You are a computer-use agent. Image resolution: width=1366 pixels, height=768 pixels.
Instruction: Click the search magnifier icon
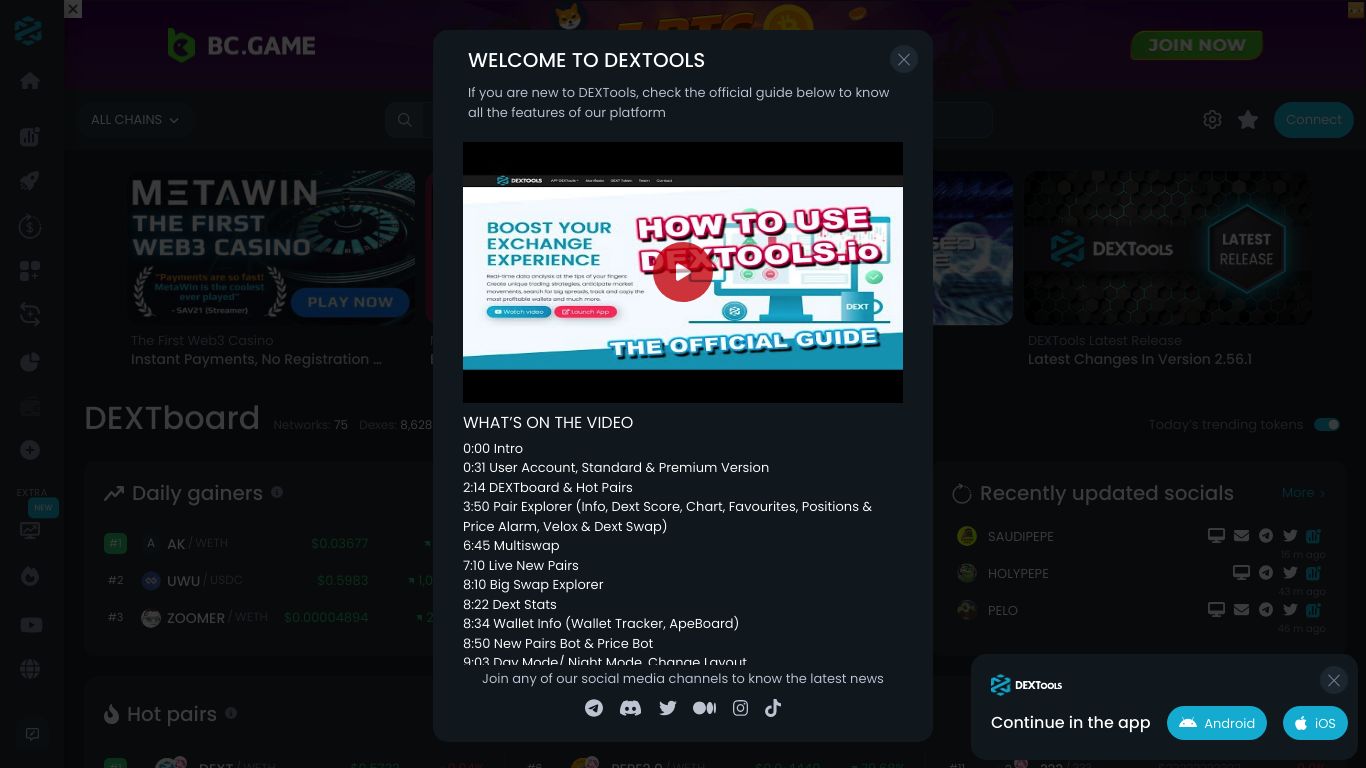pyautogui.click(x=405, y=120)
